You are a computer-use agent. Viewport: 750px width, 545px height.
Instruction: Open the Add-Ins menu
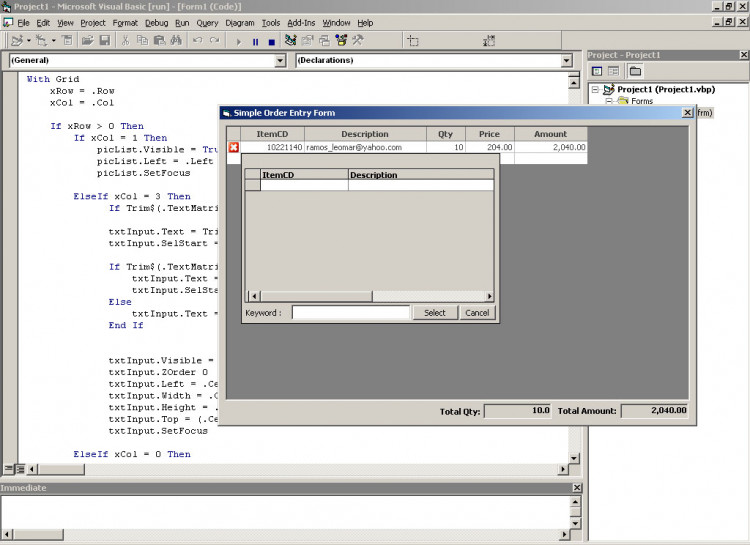click(301, 22)
